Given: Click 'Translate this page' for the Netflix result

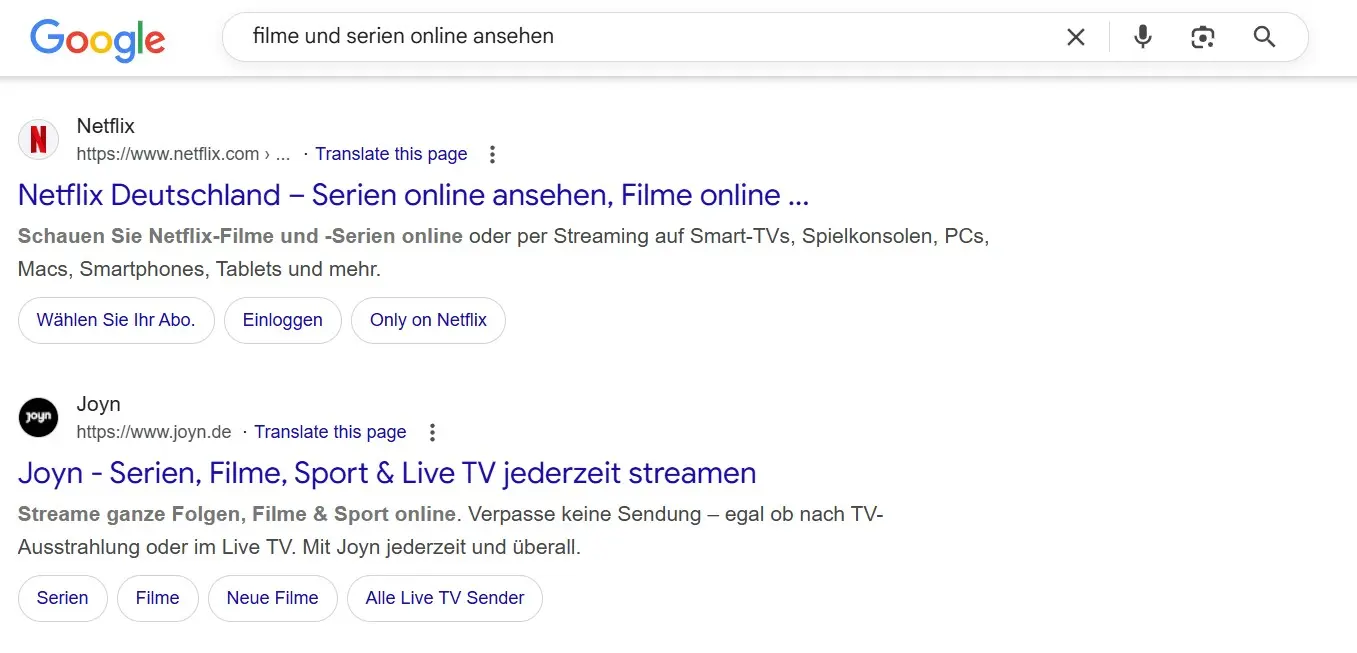Looking at the screenshot, I should tap(390, 154).
